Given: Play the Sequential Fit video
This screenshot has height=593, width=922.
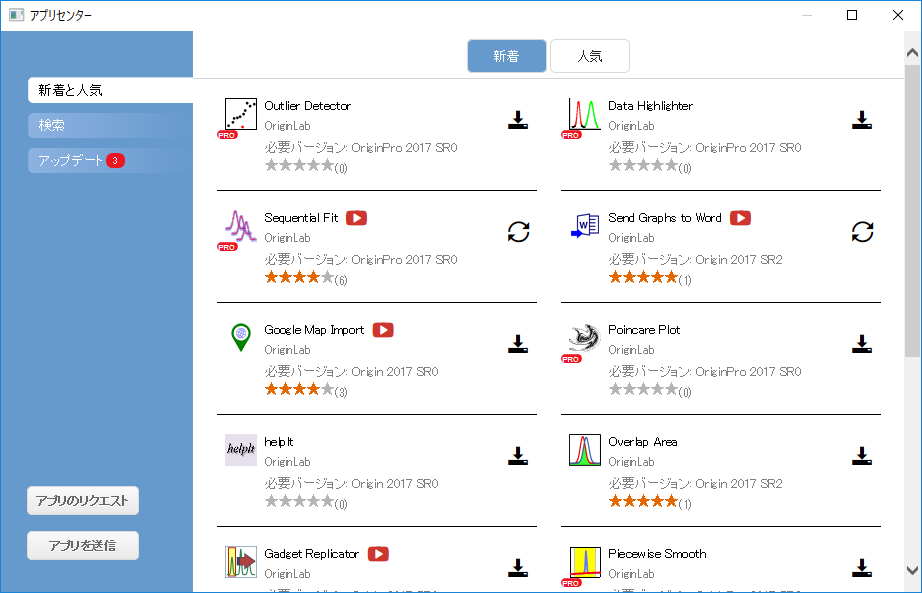Looking at the screenshot, I should click(356, 218).
